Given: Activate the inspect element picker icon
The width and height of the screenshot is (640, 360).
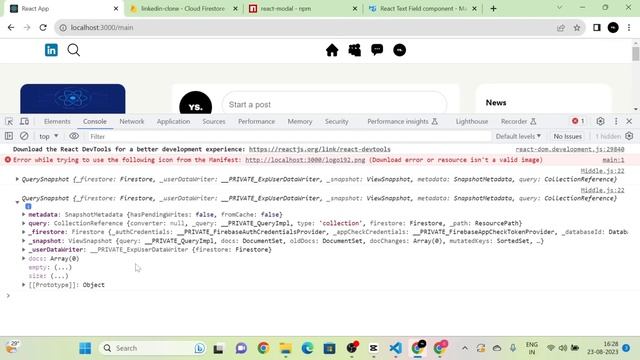Looking at the screenshot, I should click(9, 122).
